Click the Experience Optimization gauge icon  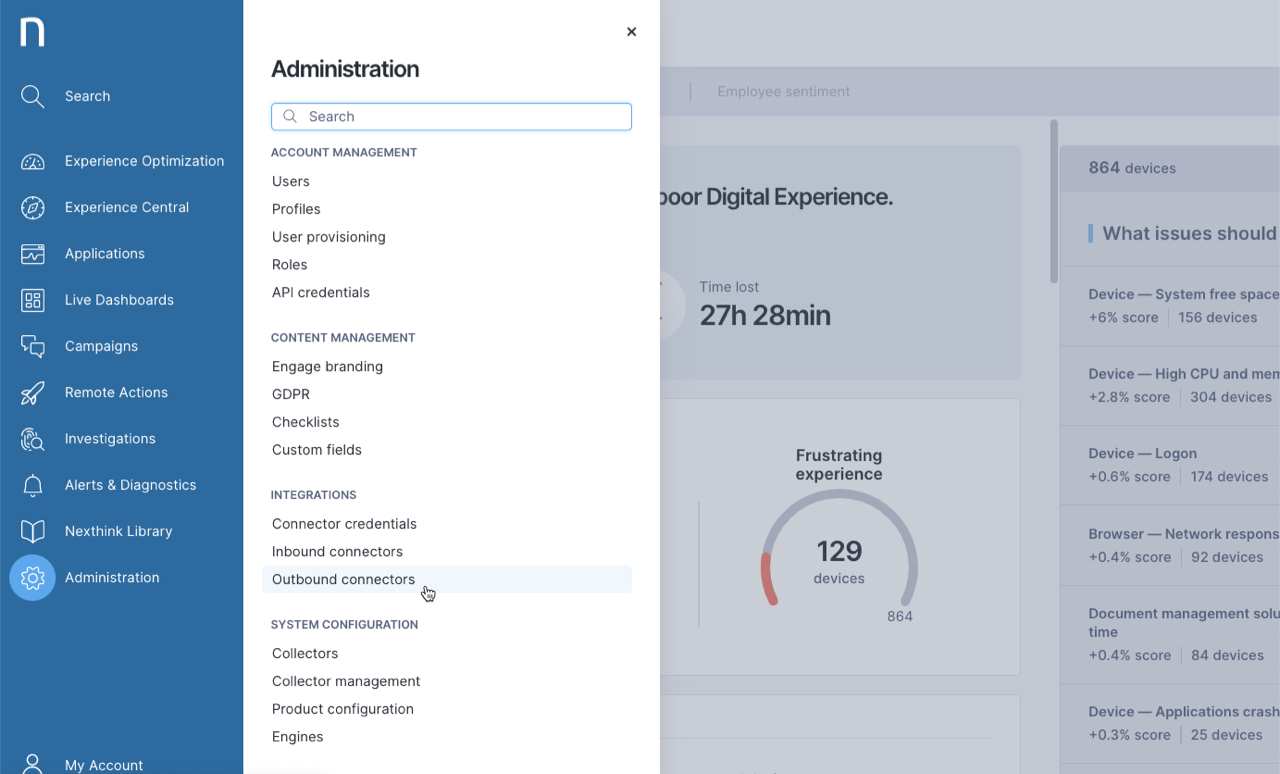pyautogui.click(x=32, y=162)
